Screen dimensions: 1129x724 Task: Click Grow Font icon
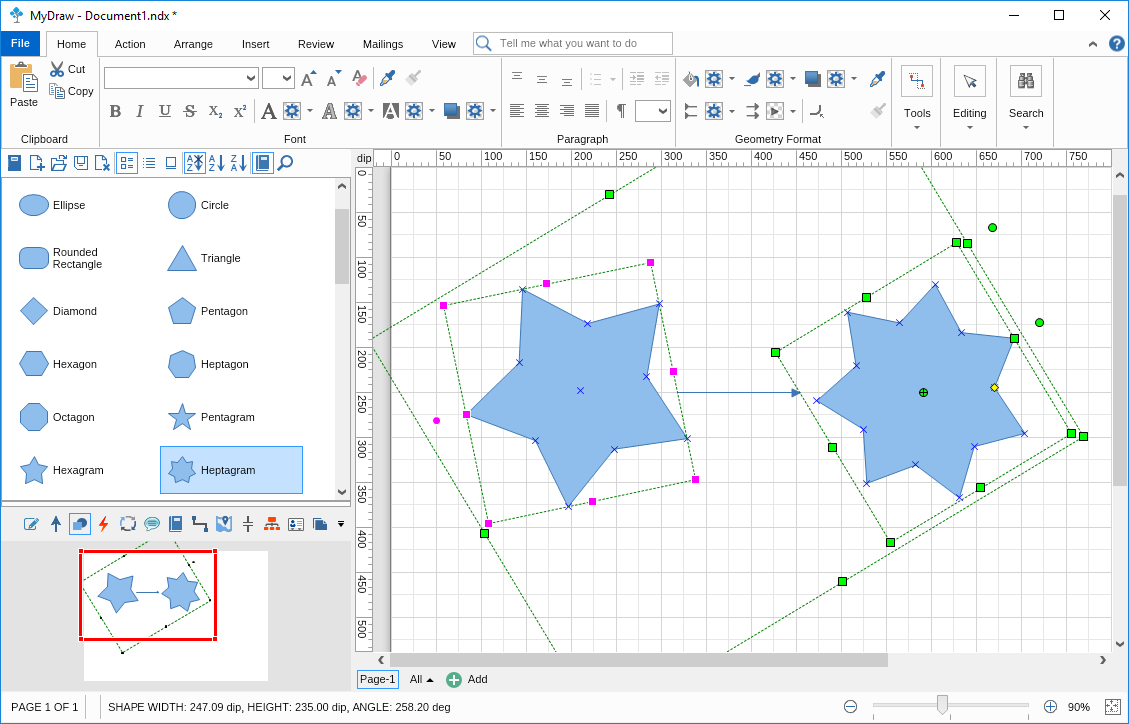pyautogui.click(x=308, y=78)
